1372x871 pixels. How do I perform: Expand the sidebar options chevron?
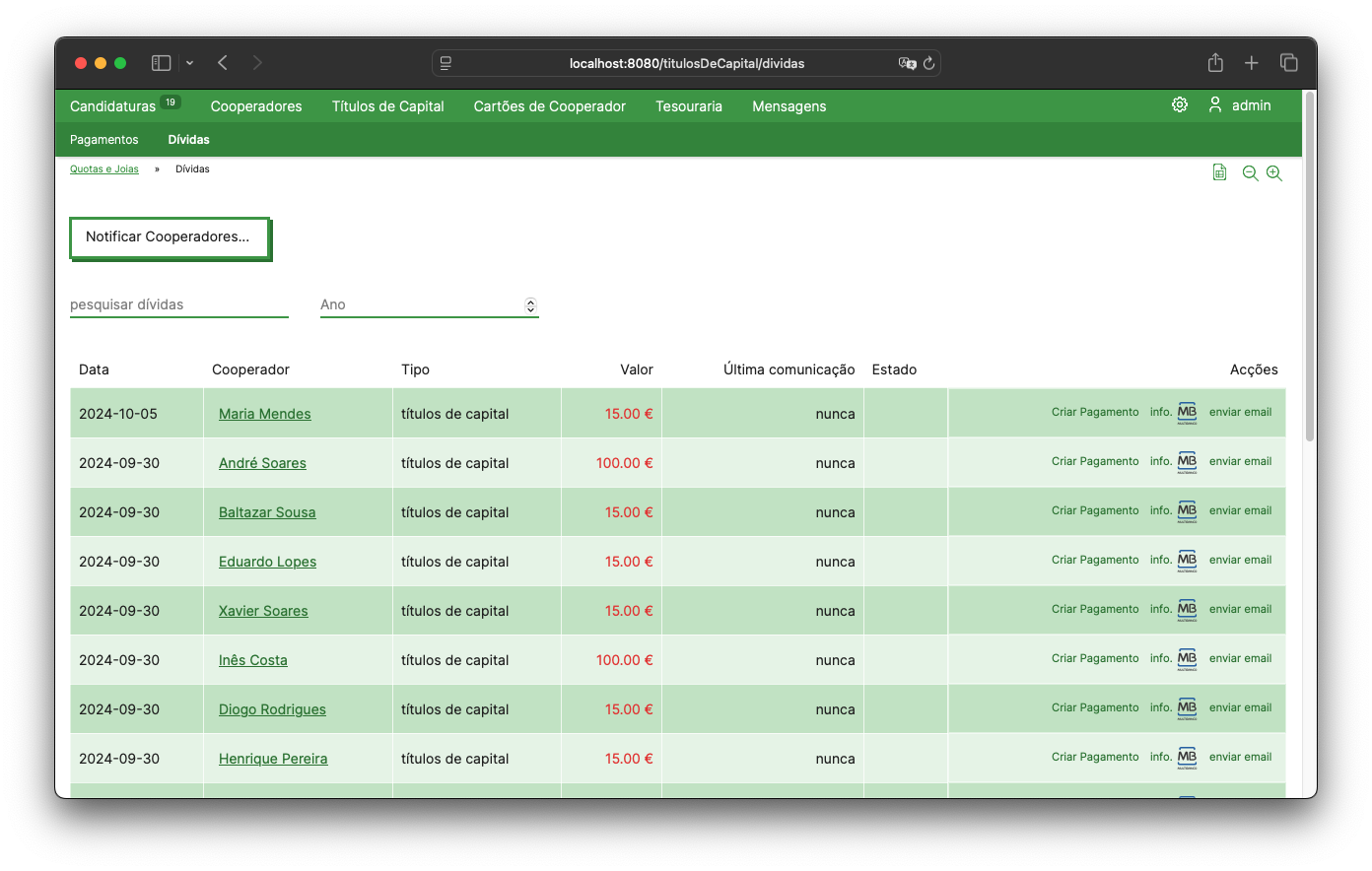pos(189,63)
